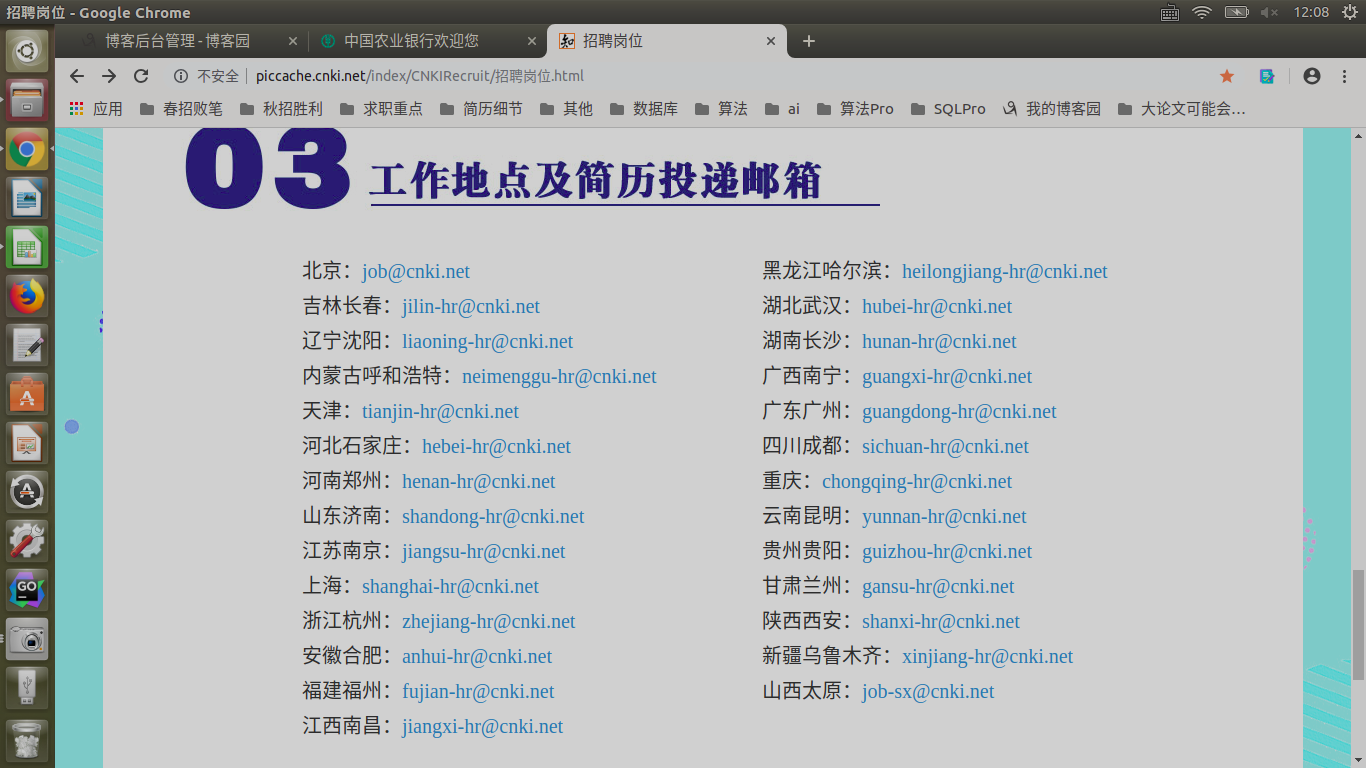
Task: Click the scrollbar down arrow
Action: pyautogui.click(x=1358, y=760)
